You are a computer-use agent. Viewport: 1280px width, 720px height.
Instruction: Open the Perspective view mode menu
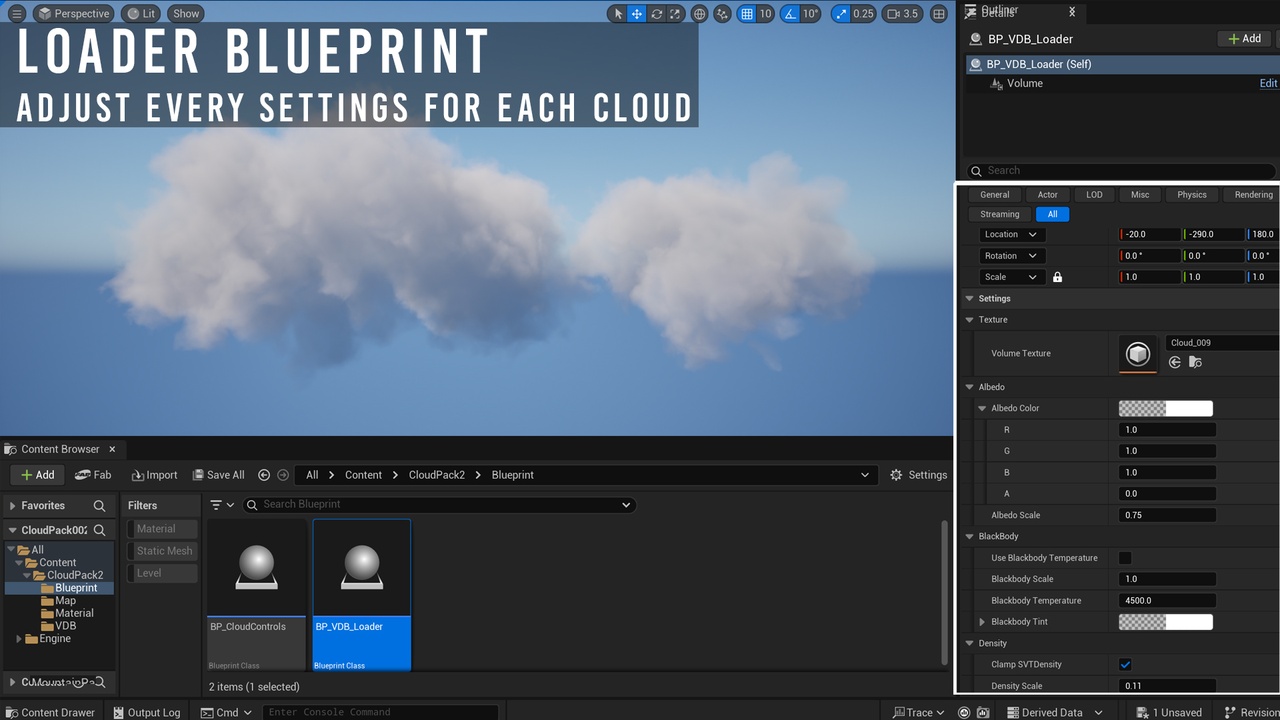pos(73,13)
